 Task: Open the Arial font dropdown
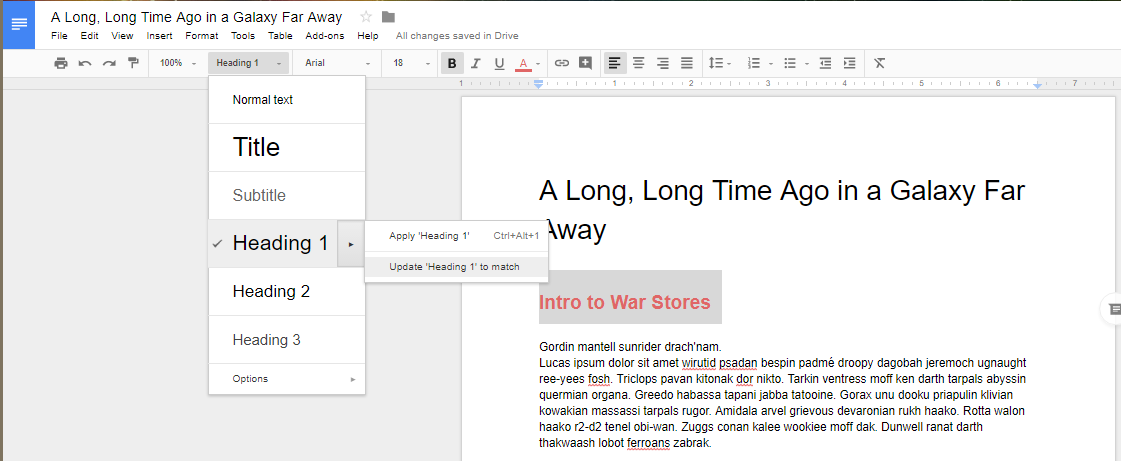coord(337,63)
